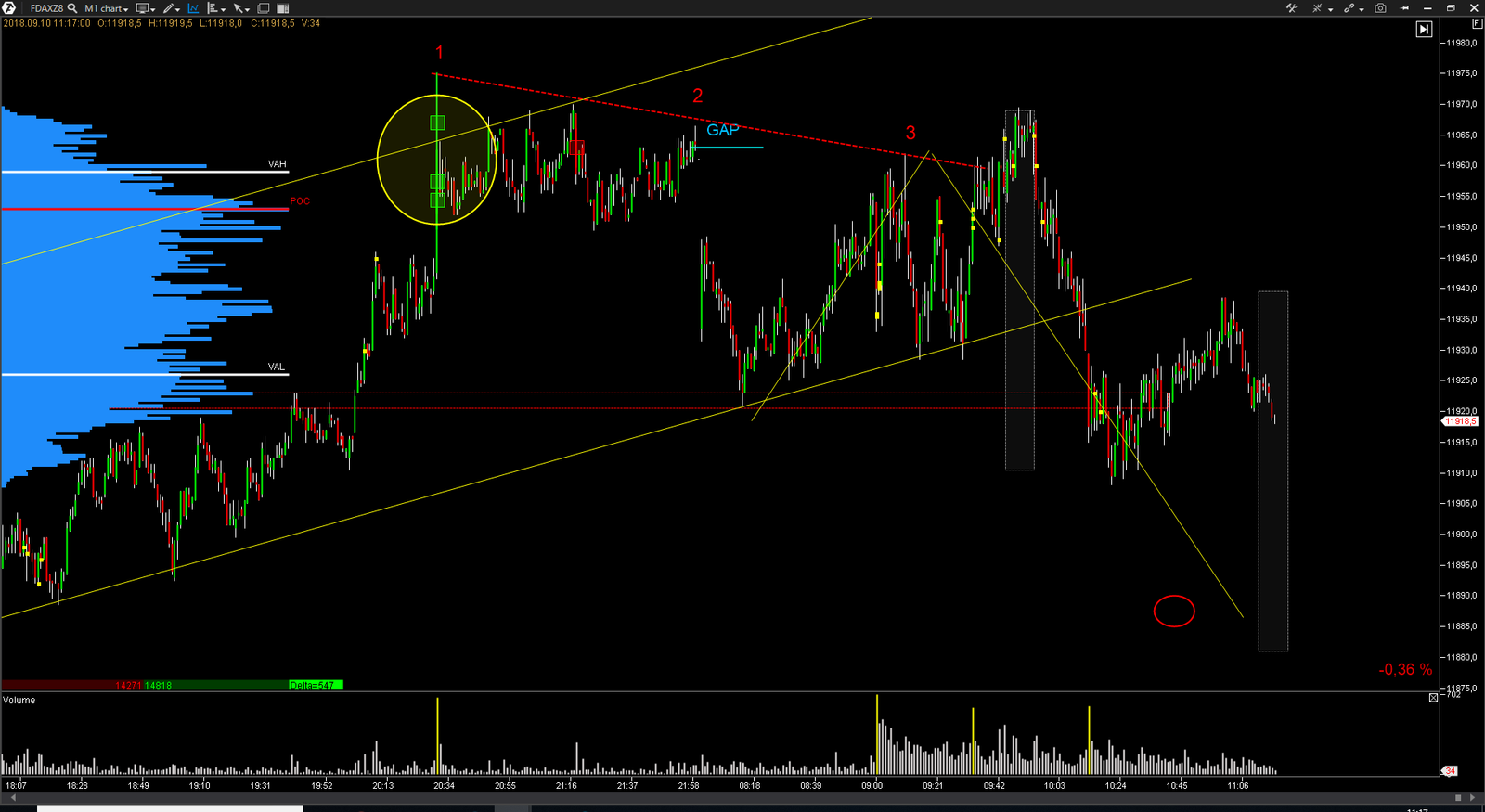Click the volume value tag 34
The width and height of the screenshot is (1485, 812).
point(1450,771)
